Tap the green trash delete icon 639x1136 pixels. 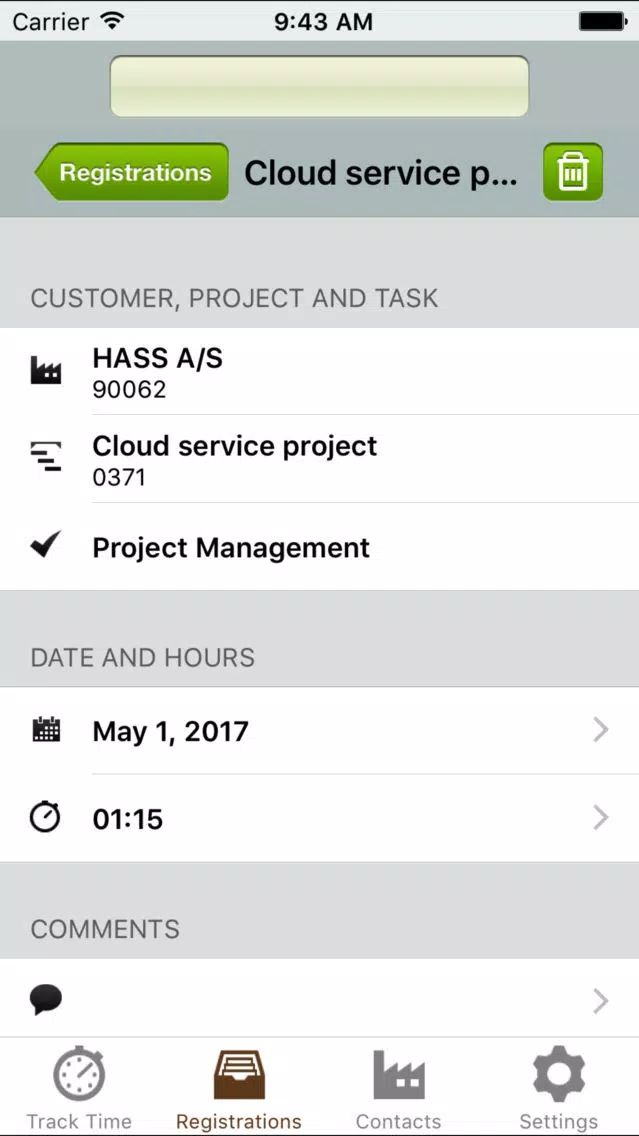click(572, 172)
